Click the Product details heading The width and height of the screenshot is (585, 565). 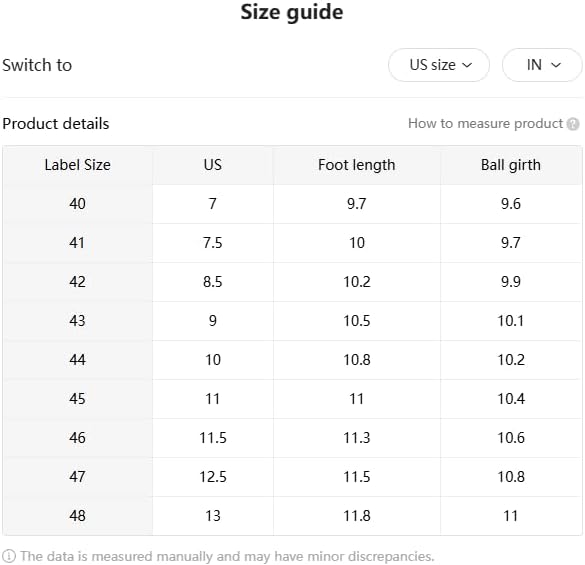click(56, 124)
